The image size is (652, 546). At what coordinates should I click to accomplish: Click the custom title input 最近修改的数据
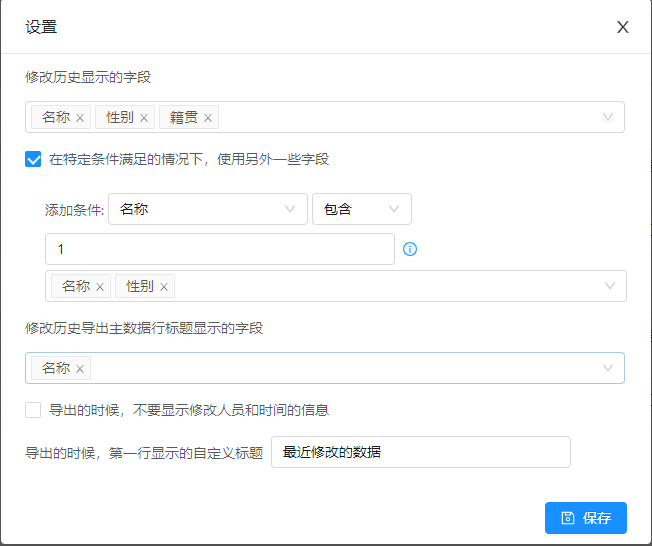coord(421,452)
